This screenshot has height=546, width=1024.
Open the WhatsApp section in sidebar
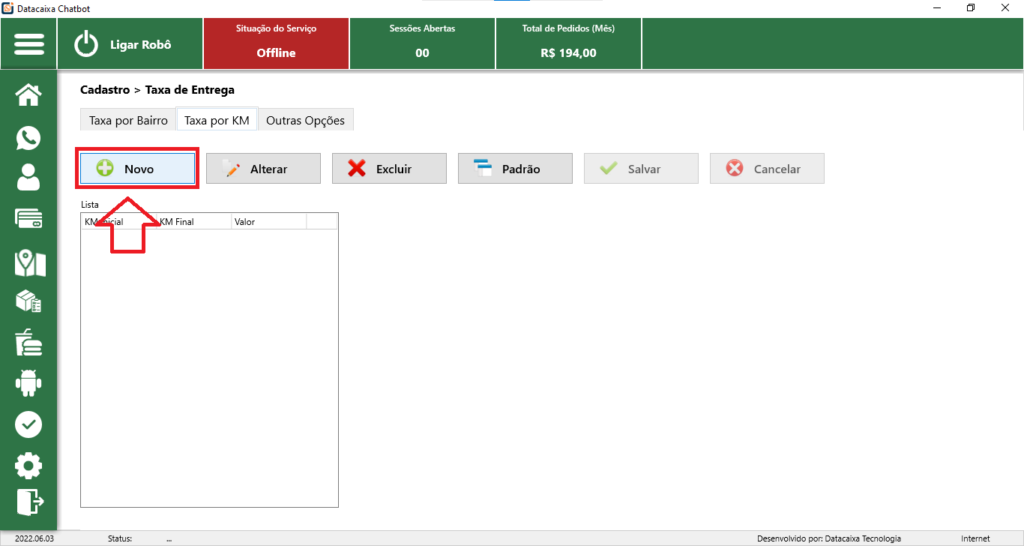coord(29,138)
